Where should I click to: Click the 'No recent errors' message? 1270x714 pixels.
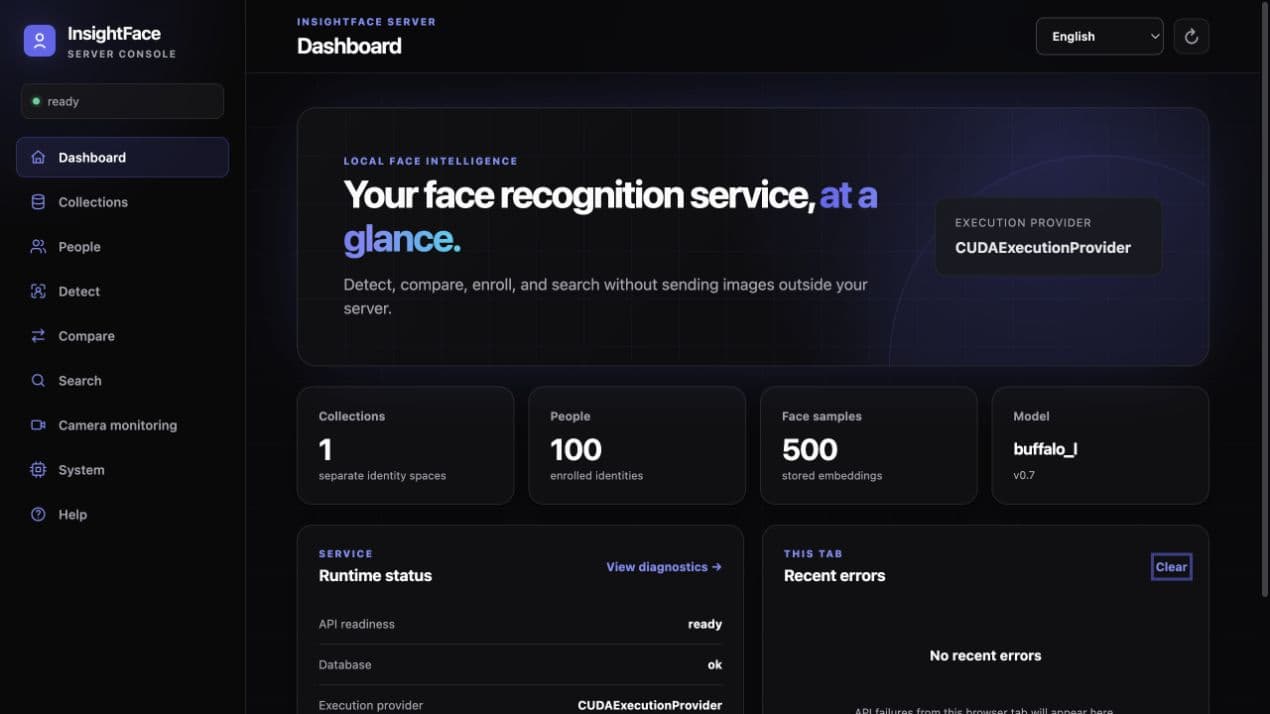(985, 656)
